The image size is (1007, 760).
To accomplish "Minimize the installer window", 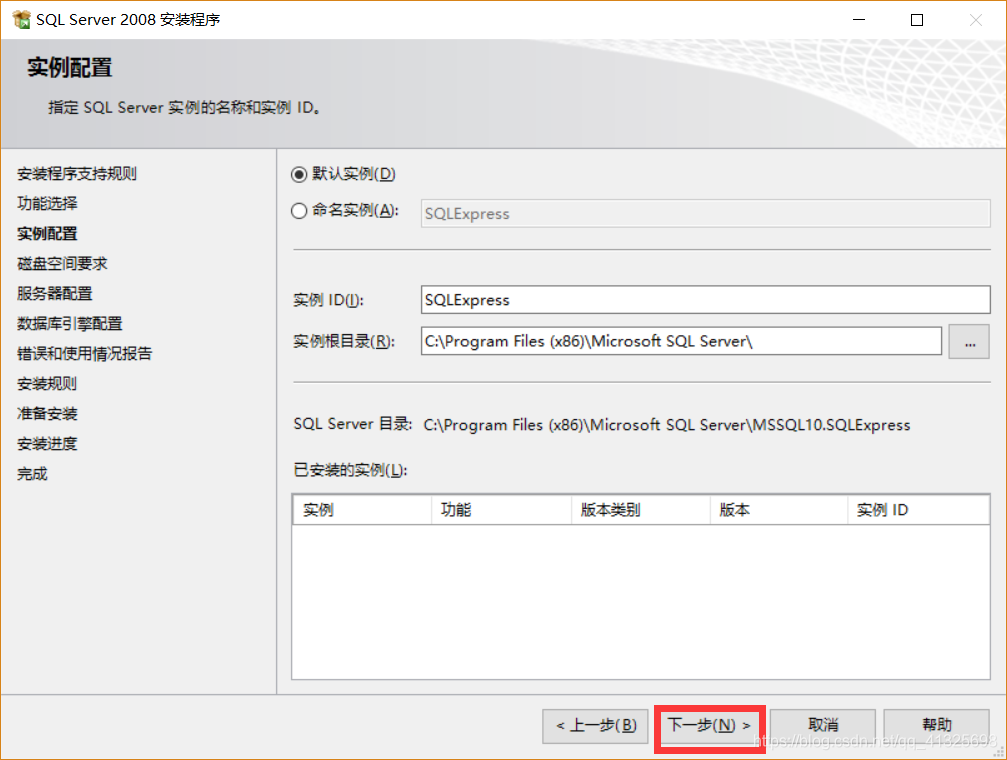I will [859, 20].
